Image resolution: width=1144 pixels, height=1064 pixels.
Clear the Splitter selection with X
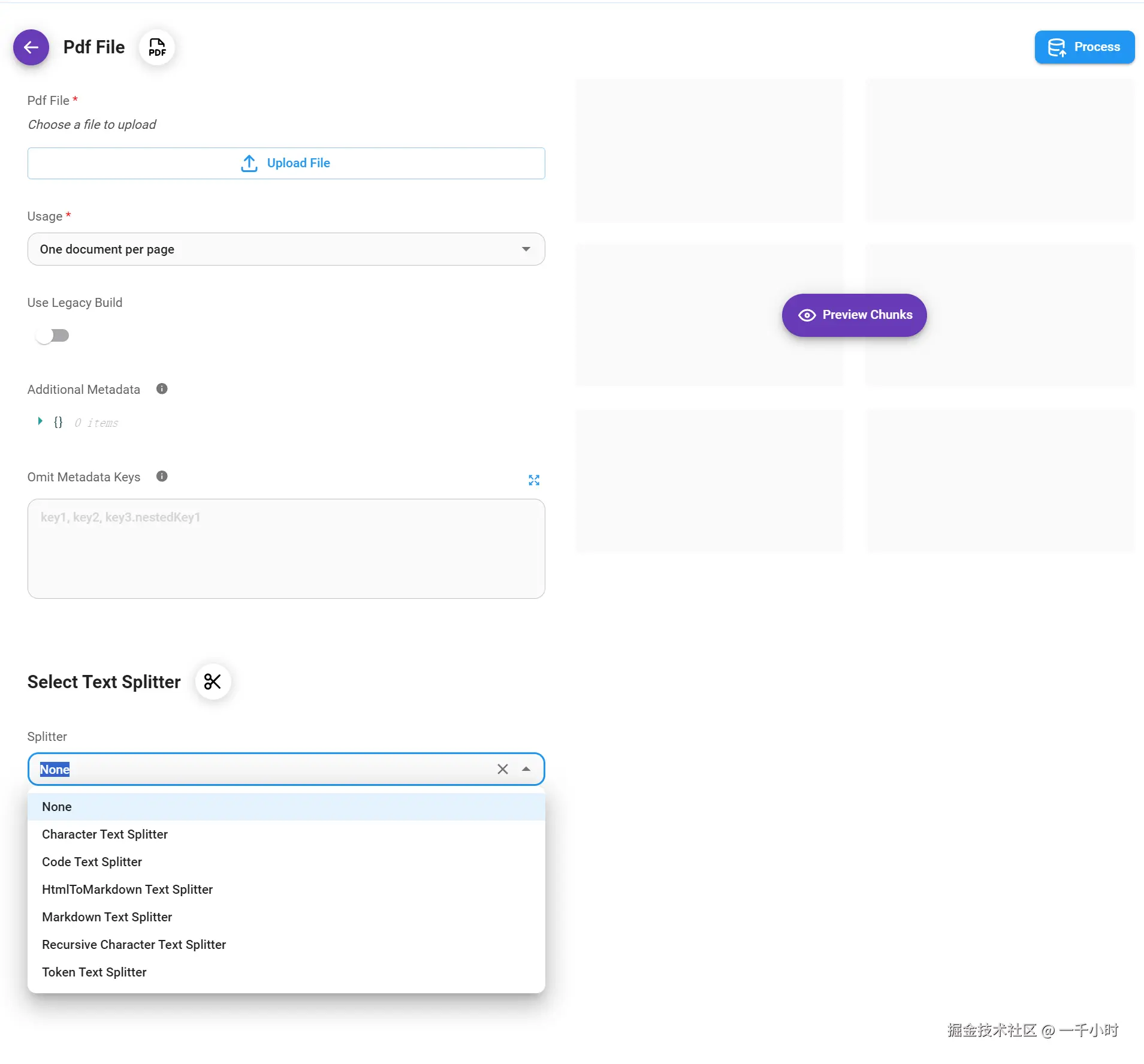[503, 769]
